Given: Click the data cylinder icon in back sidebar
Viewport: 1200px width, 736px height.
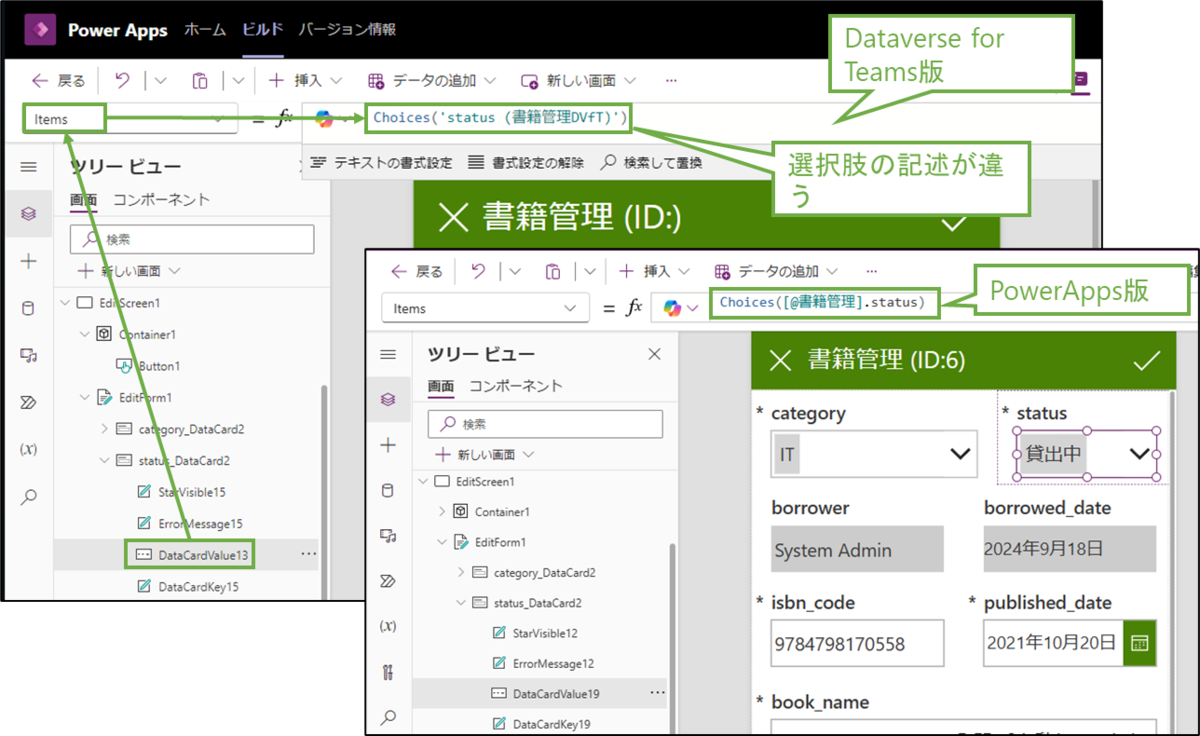Looking at the screenshot, I should click(x=28, y=308).
